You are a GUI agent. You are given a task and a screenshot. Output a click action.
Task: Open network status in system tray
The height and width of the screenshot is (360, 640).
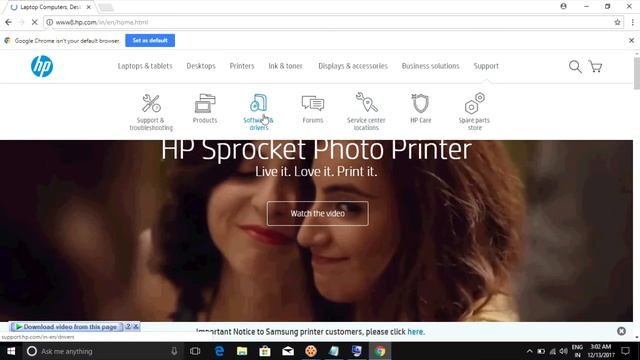click(552, 351)
